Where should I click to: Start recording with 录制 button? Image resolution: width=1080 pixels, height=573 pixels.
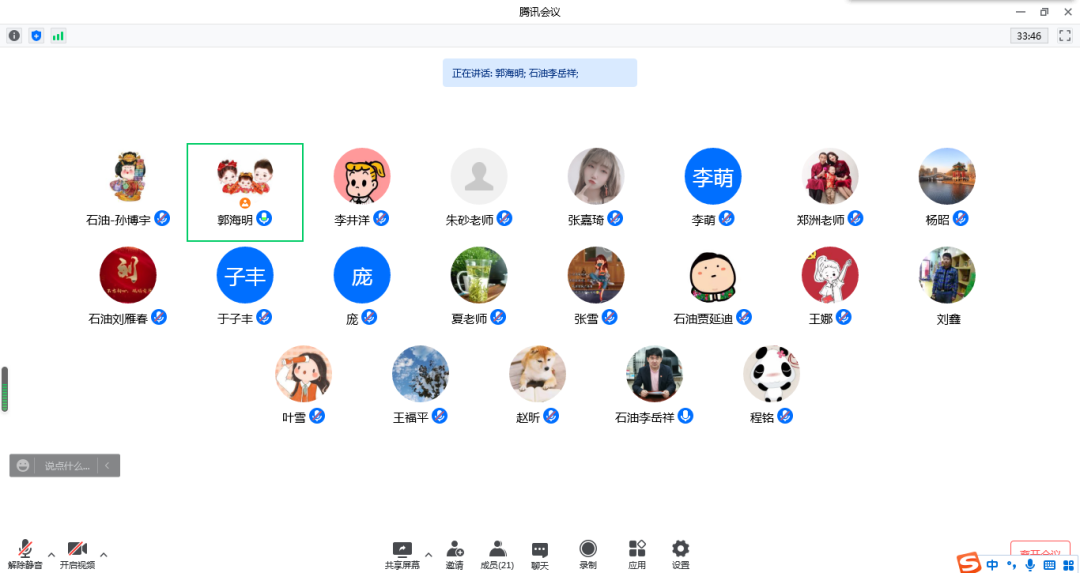click(588, 554)
